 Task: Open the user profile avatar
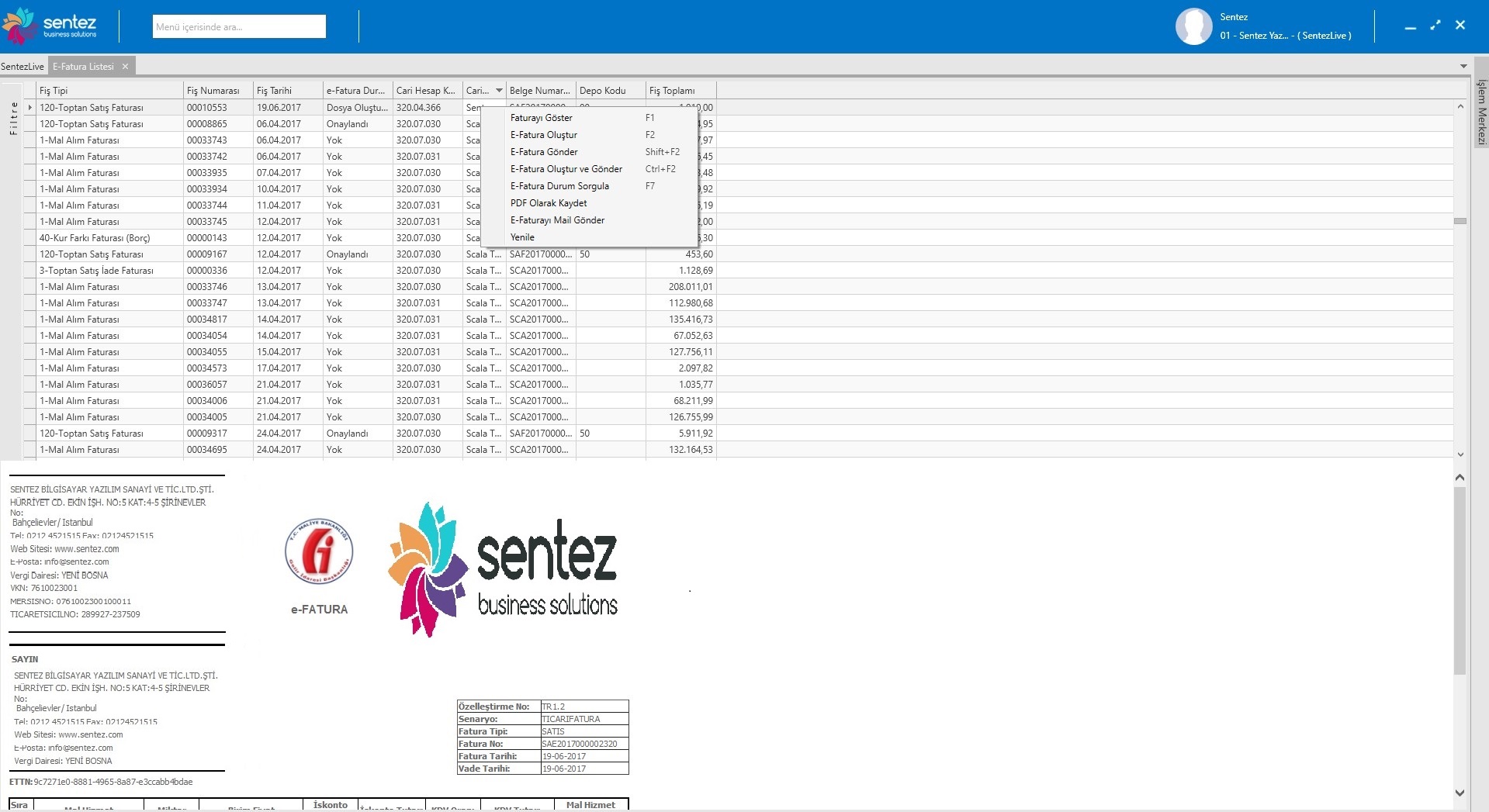point(1193,26)
